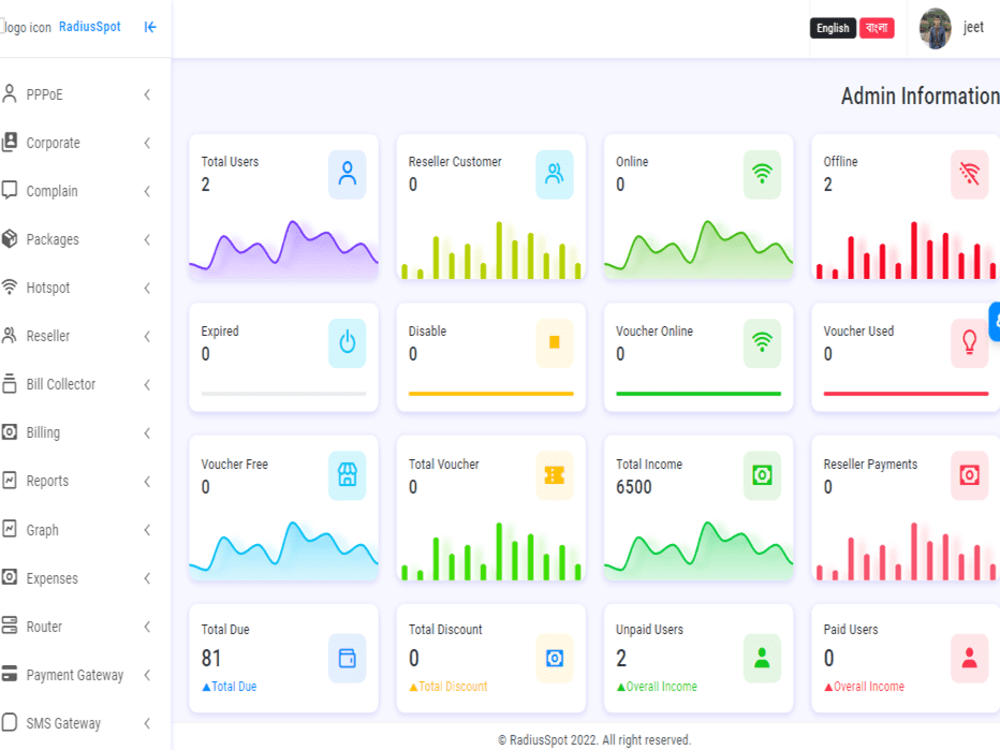This screenshot has height=750, width=1000.
Task: Click the Reseller Customer bar chart
Action: coord(491,250)
